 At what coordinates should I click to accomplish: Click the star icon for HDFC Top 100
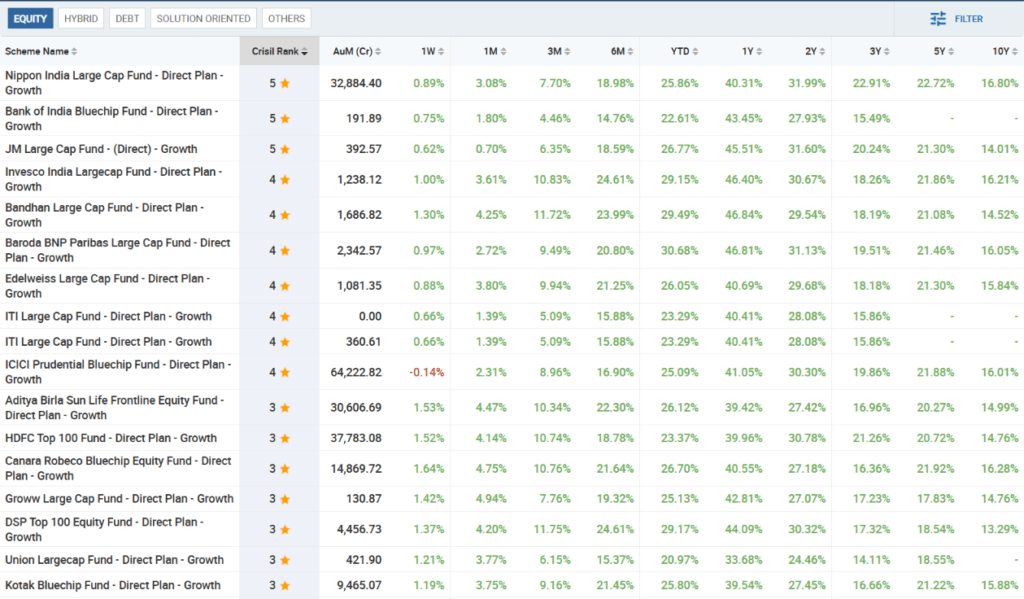(x=285, y=438)
